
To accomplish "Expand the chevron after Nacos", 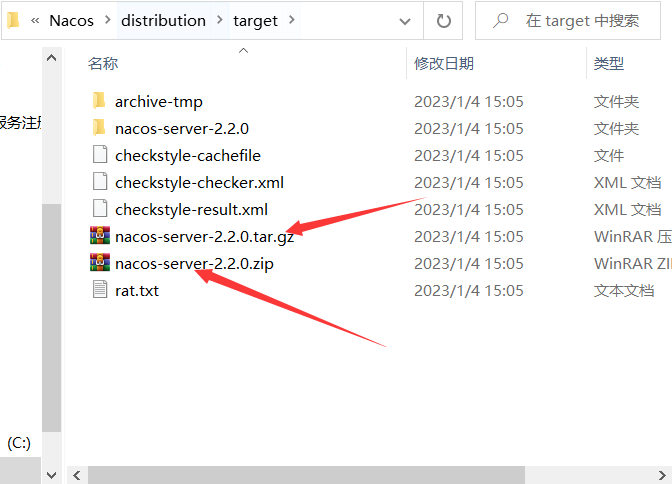I will [107, 20].
